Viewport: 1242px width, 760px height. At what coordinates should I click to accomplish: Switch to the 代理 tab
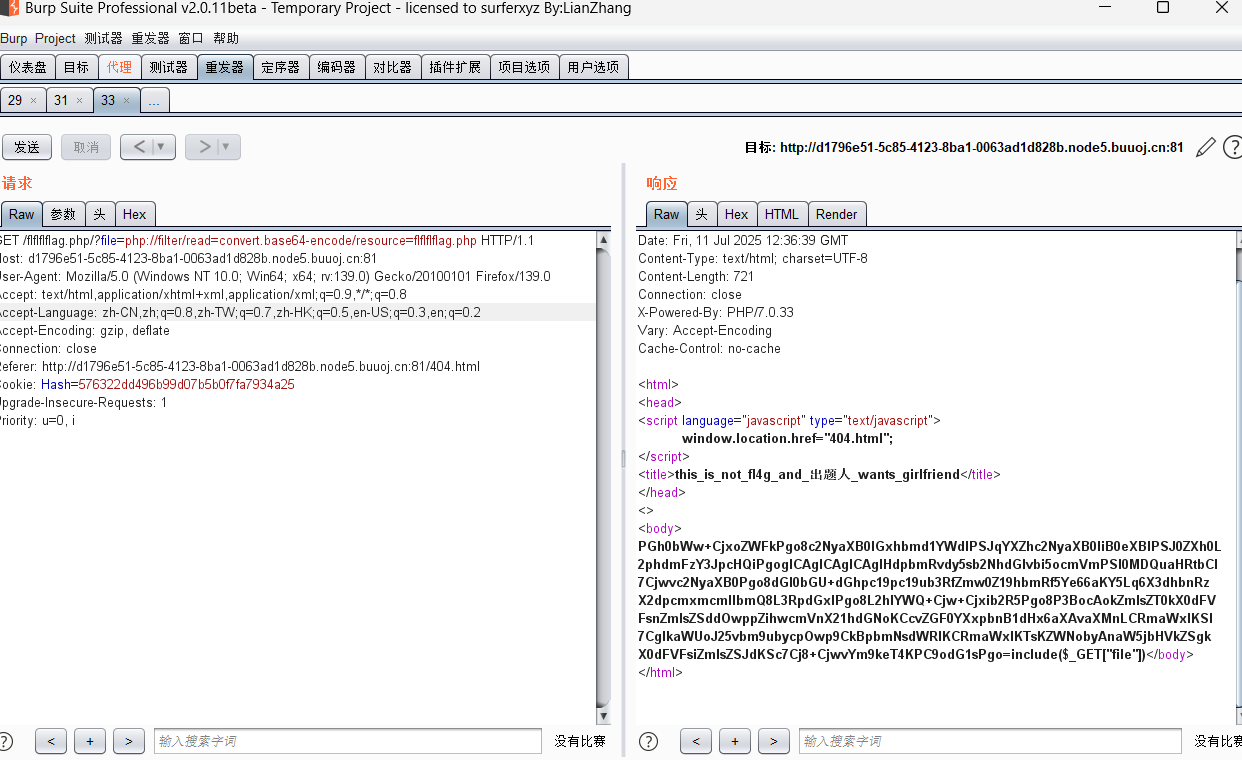[119, 67]
